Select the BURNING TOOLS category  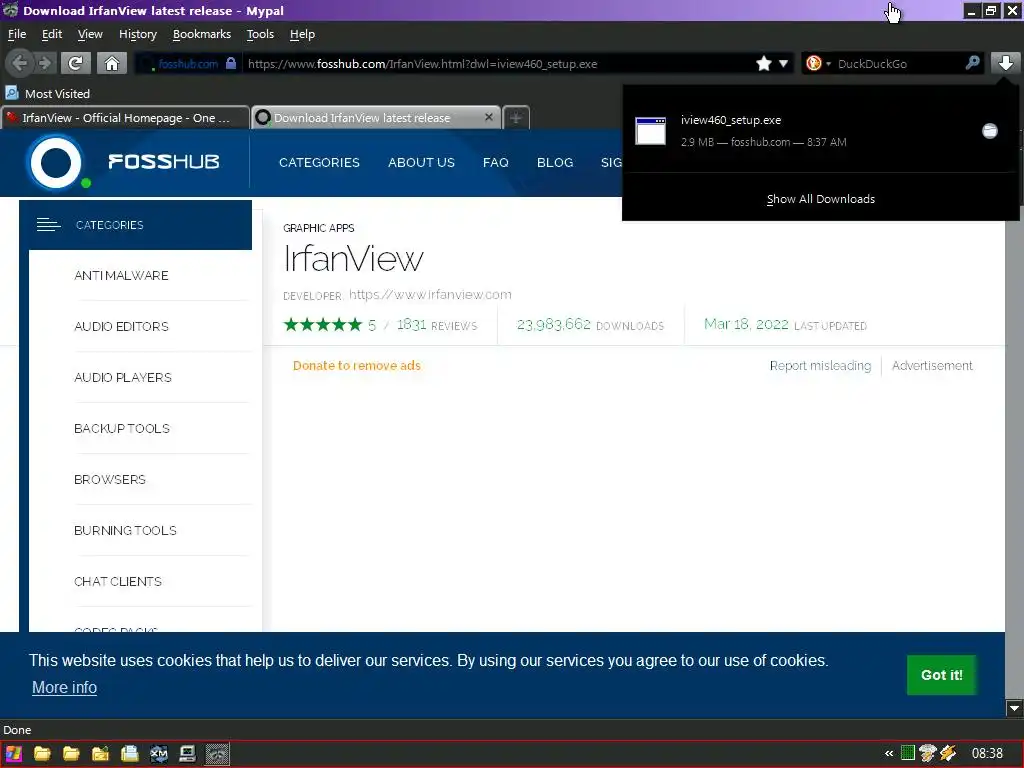(x=125, y=530)
